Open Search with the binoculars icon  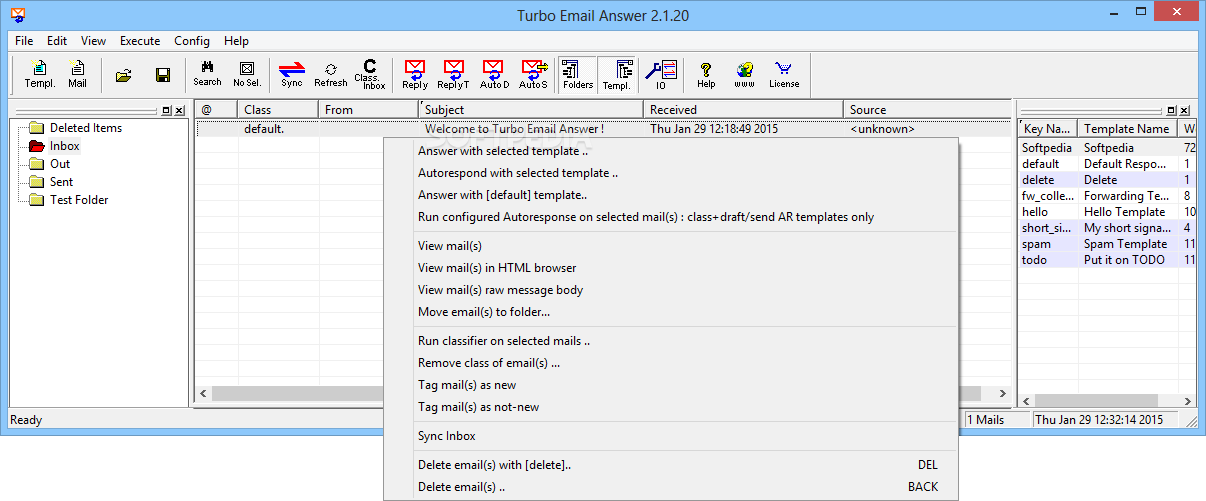tap(208, 75)
